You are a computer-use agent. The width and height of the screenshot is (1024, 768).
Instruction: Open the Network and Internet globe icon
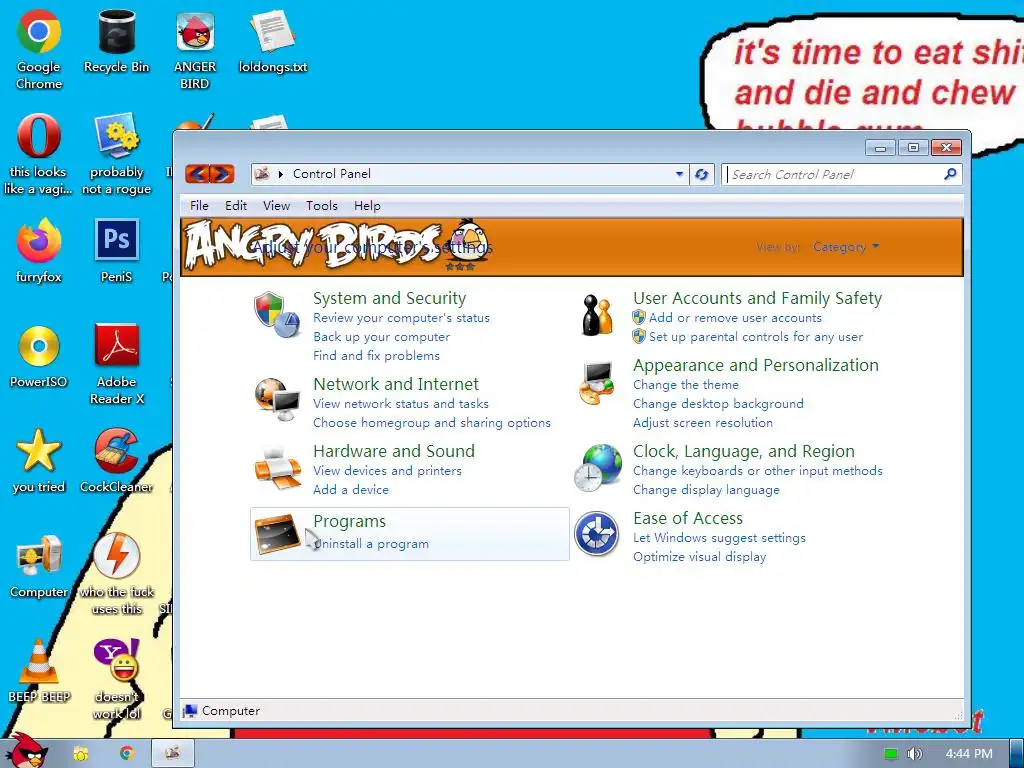coord(277,399)
